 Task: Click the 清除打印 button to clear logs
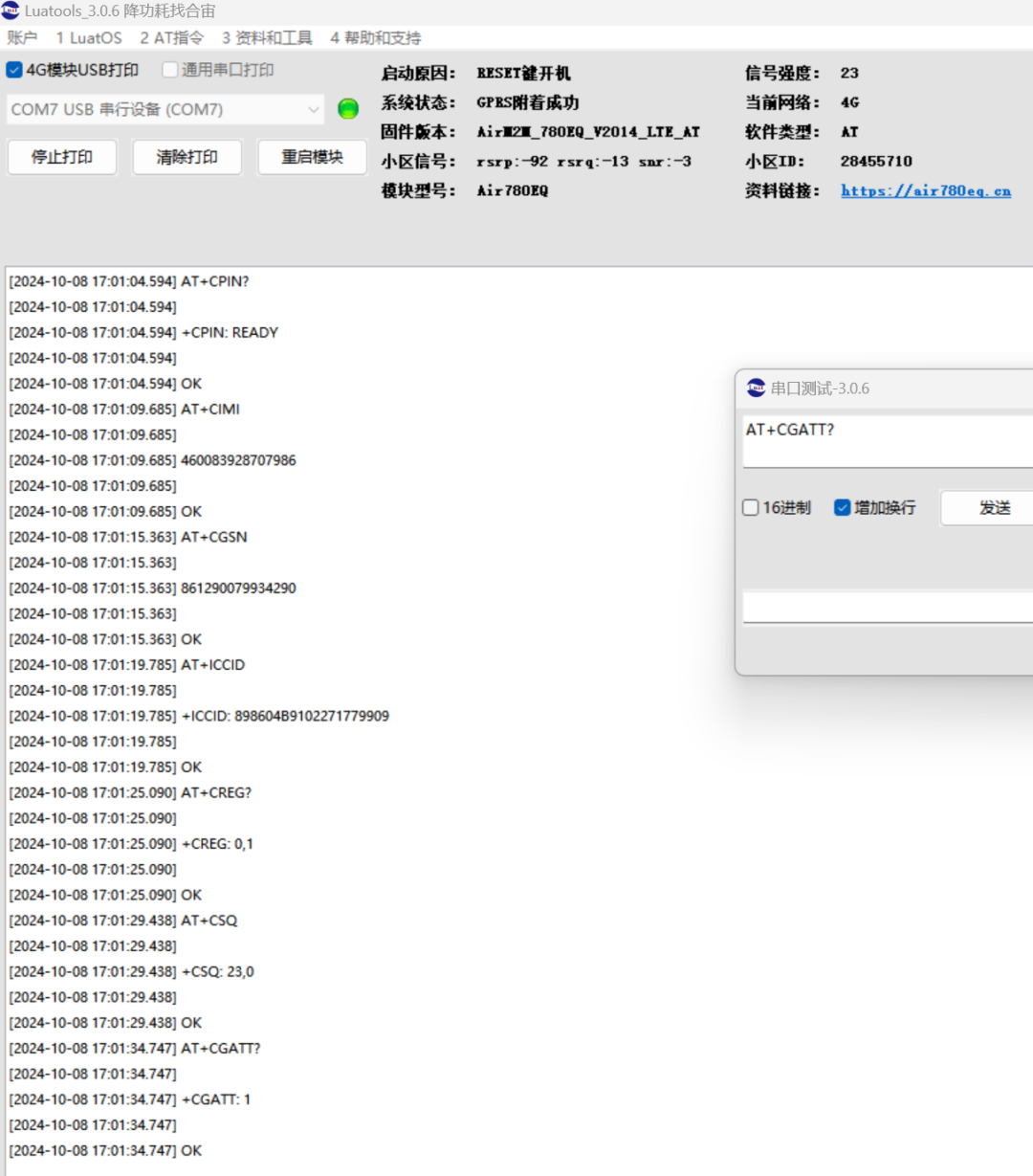click(187, 156)
